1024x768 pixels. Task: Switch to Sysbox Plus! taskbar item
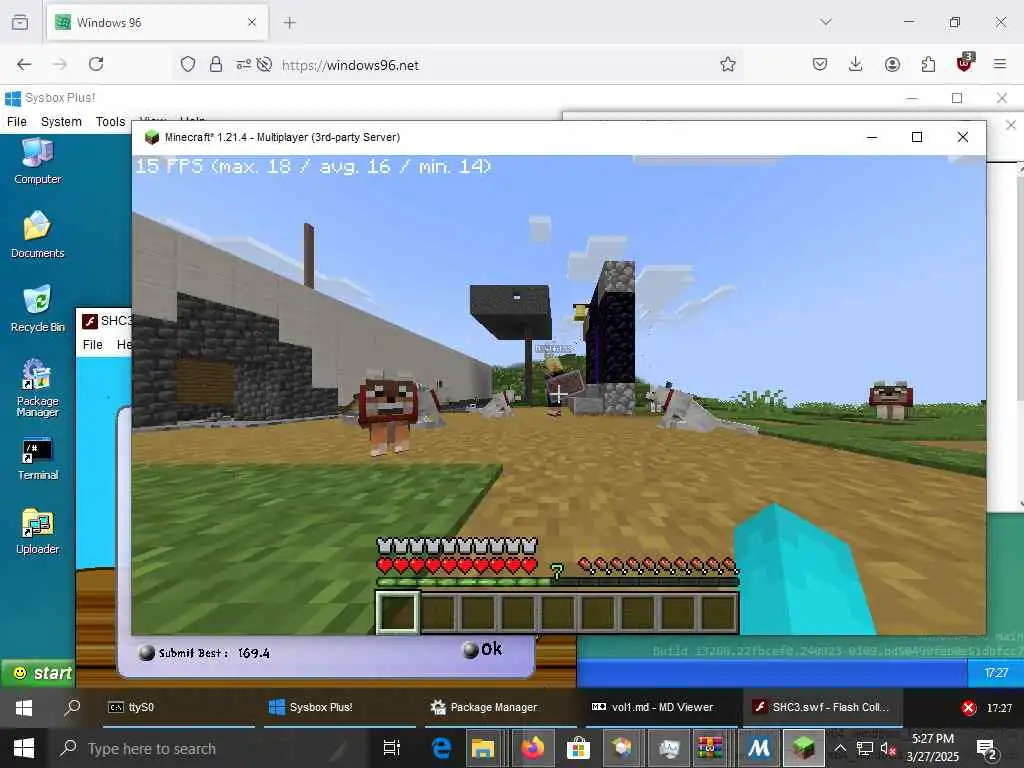(340, 707)
